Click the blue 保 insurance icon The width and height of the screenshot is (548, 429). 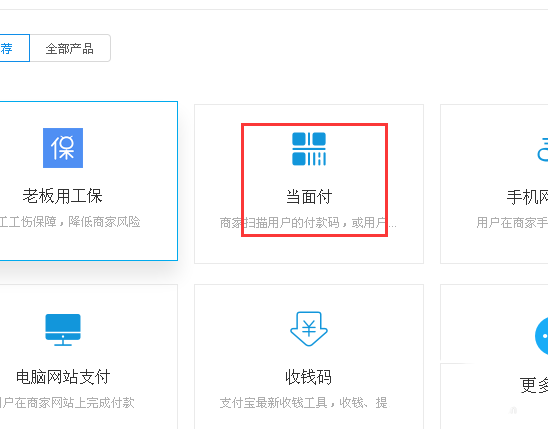tap(63, 148)
